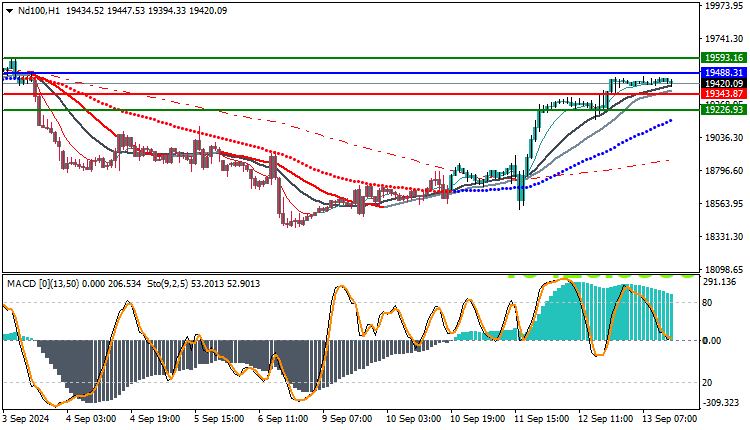Select the Nd100,H1 chart title text
This screenshot has height=430, width=750.
[x=39, y=11]
